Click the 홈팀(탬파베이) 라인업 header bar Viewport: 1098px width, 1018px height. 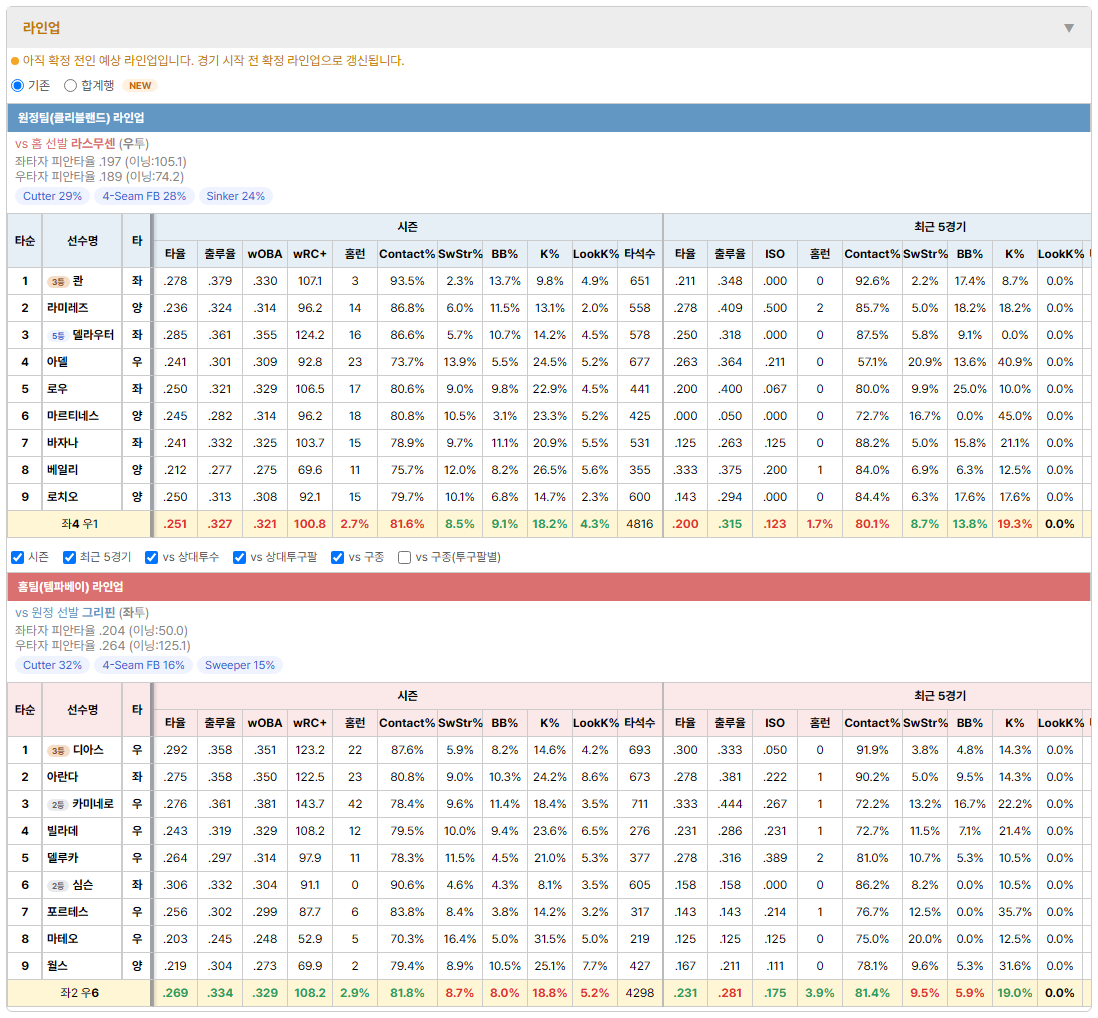tap(549, 587)
